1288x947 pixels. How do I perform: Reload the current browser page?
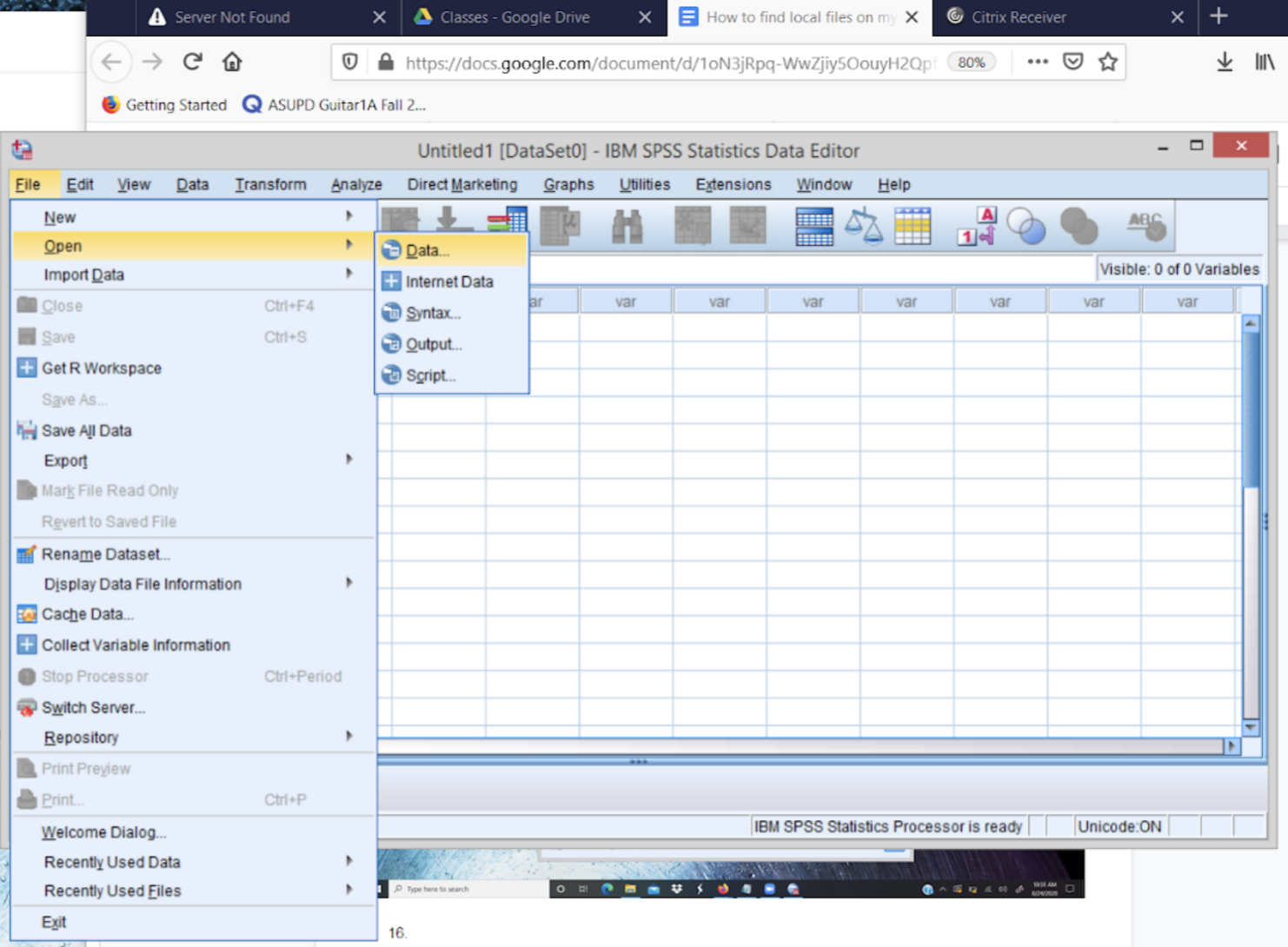(x=192, y=62)
